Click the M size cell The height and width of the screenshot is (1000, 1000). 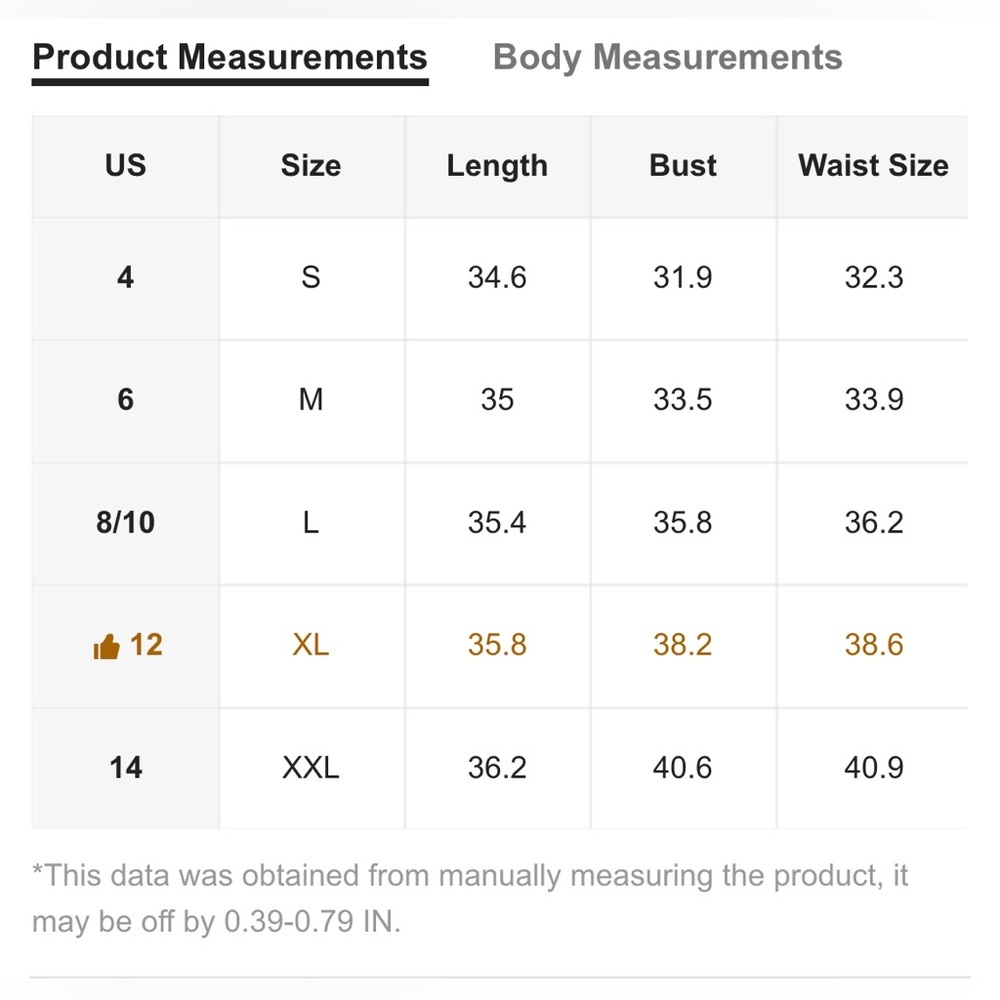pos(311,401)
